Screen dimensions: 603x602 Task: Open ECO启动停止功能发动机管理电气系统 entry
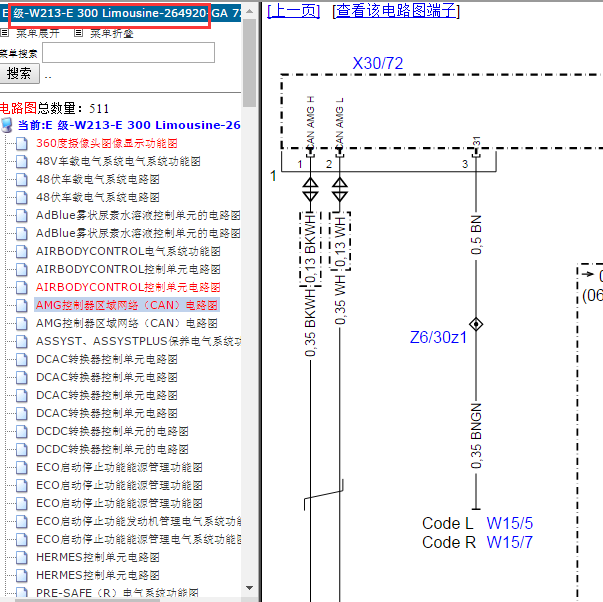[138, 521]
